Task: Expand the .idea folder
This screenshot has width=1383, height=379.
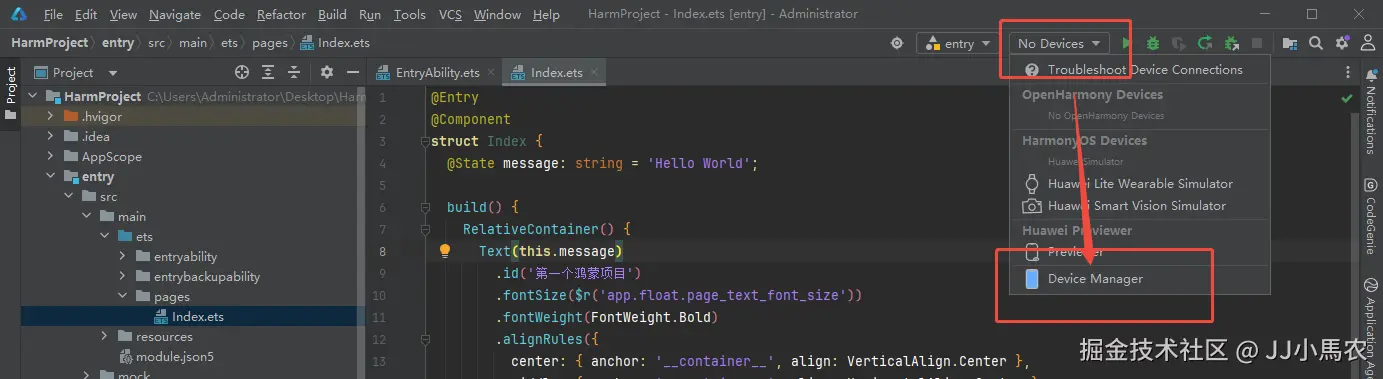Action: pyautogui.click(x=50, y=137)
